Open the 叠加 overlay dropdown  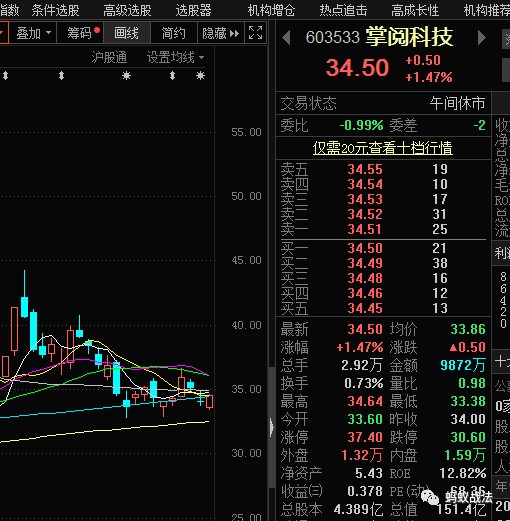click(33, 33)
